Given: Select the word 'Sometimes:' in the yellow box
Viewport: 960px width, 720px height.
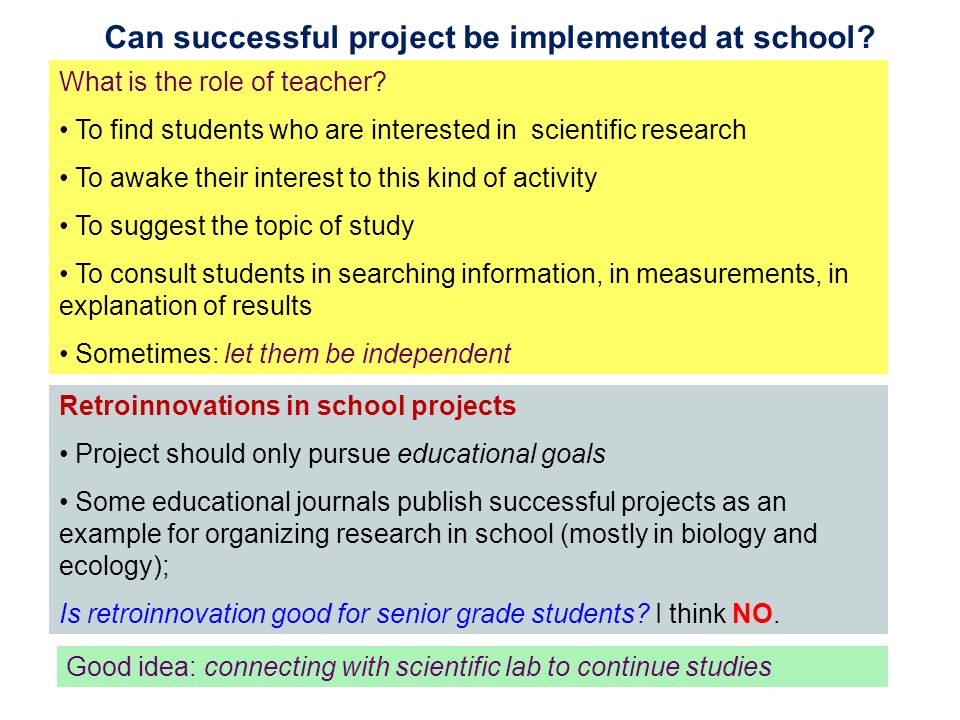Looking at the screenshot, I should [147, 354].
